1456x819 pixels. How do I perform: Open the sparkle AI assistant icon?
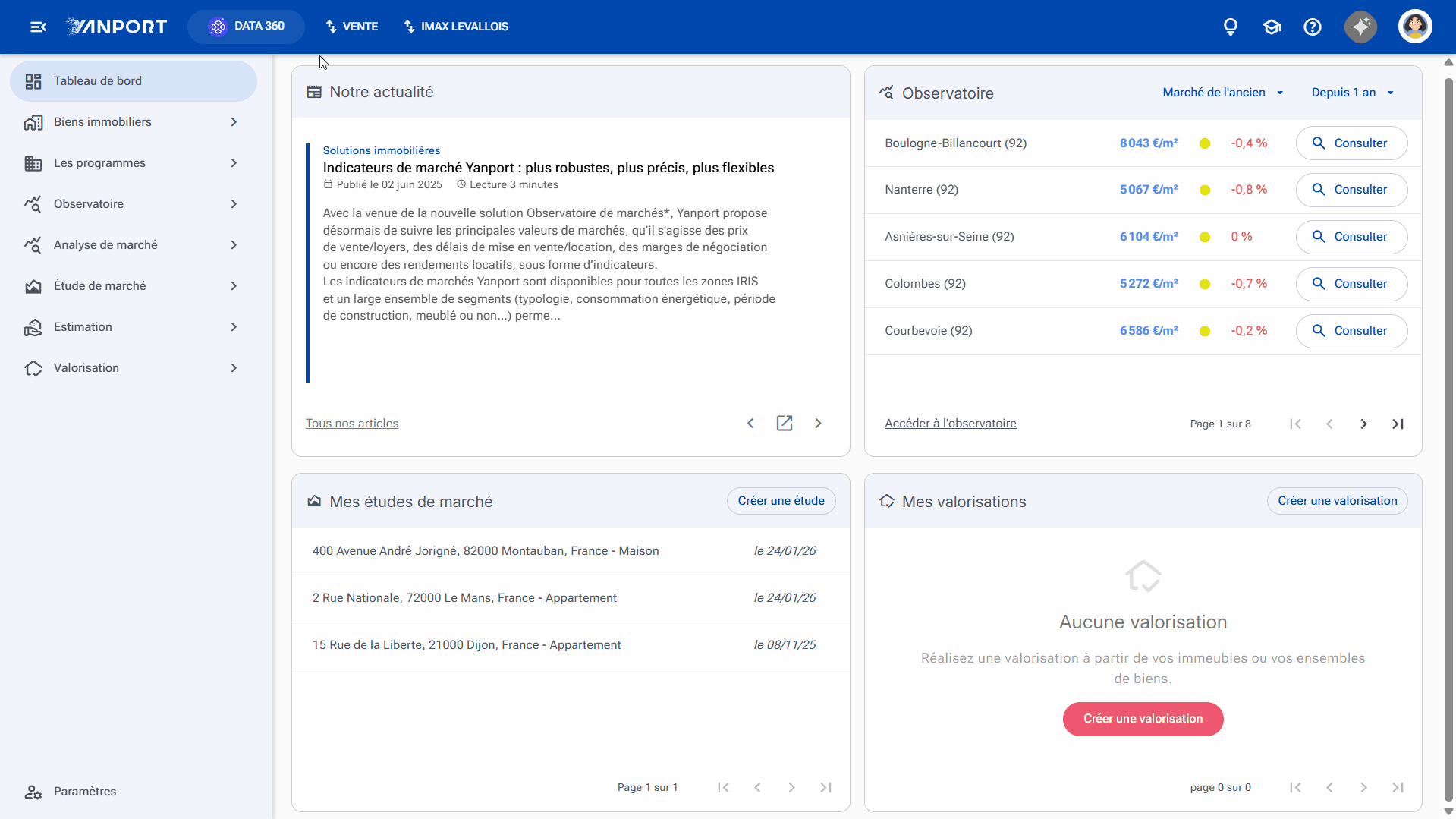1361,27
